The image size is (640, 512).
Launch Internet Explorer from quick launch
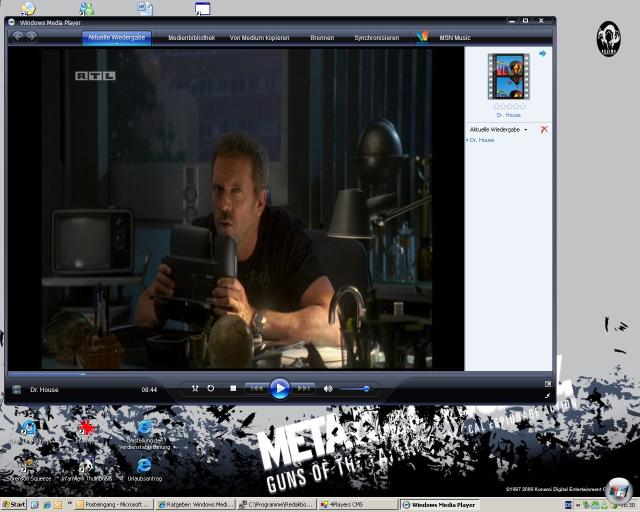(x=47, y=505)
